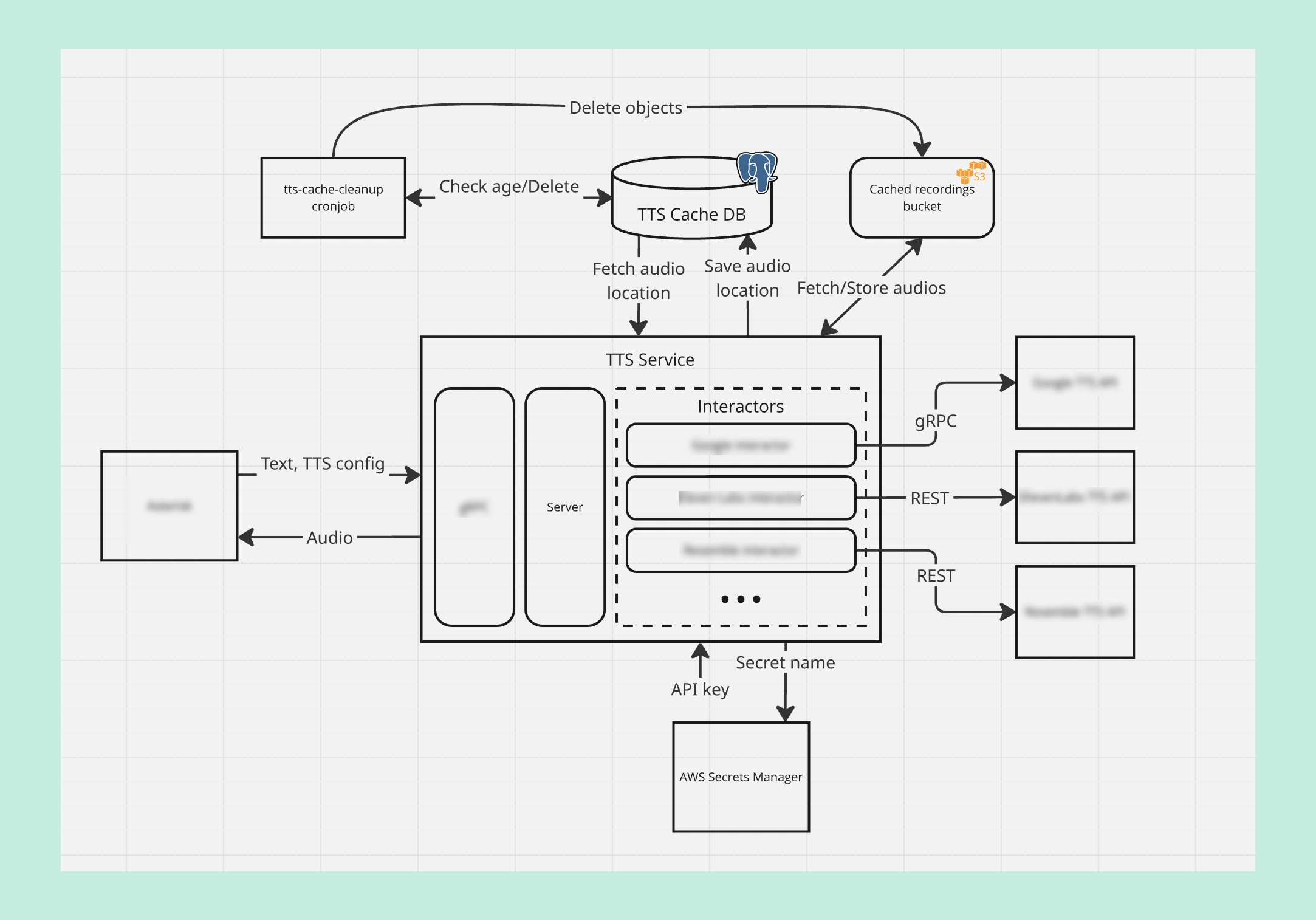The height and width of the screenshot is (920, 1316).
Task: Select the TTS Cache DB cylinder
Action: tap(691, 214)
